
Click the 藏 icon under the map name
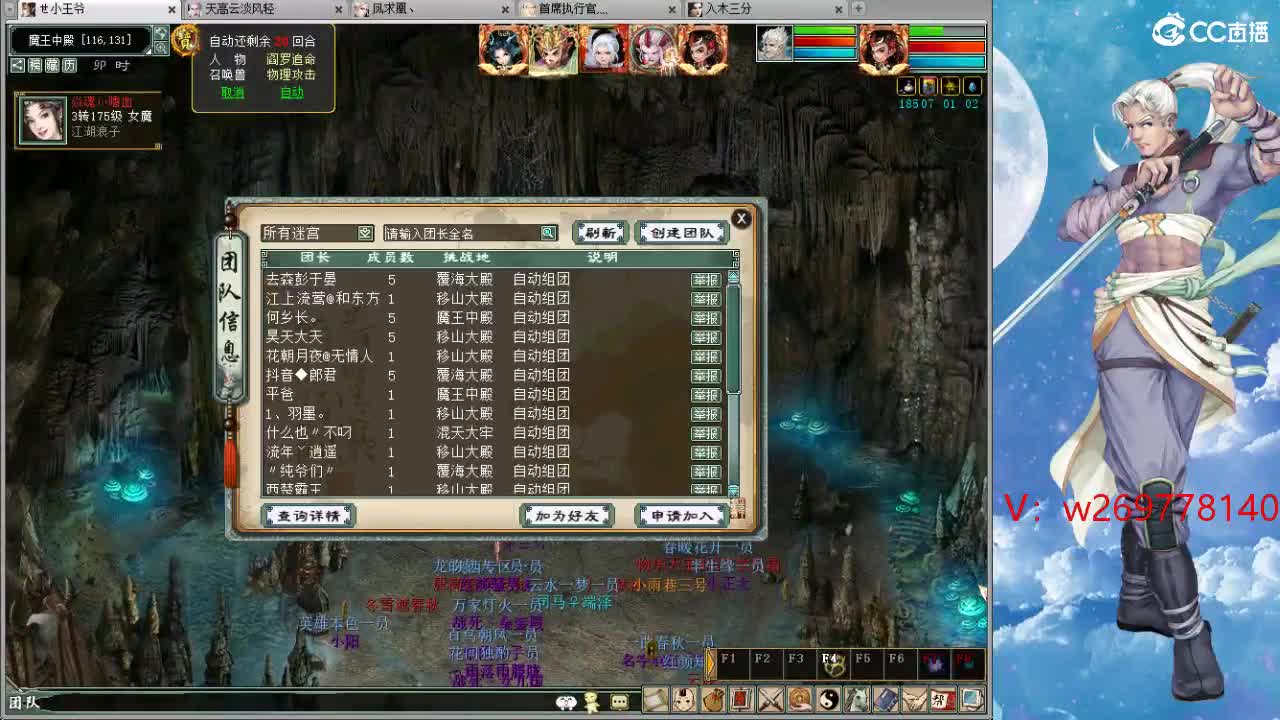point(52,65)
